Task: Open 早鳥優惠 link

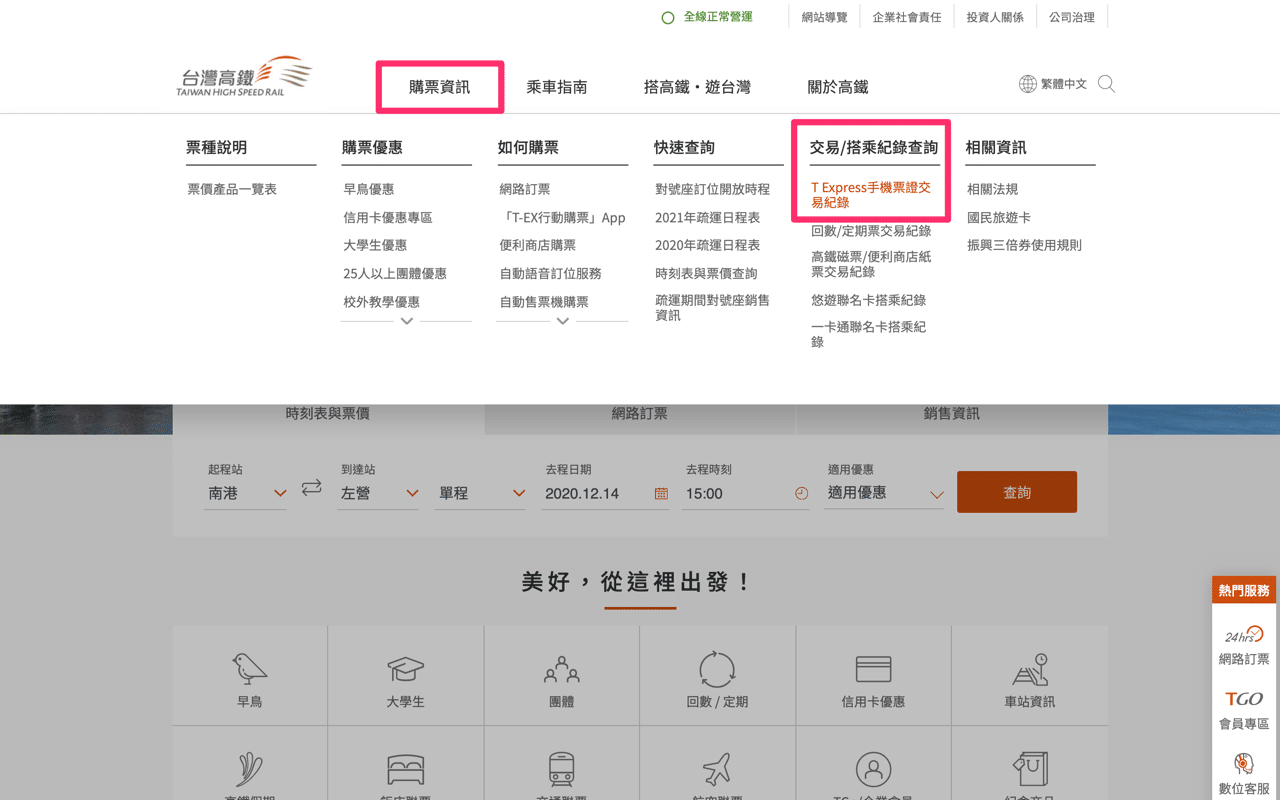Action: point(369,189)
